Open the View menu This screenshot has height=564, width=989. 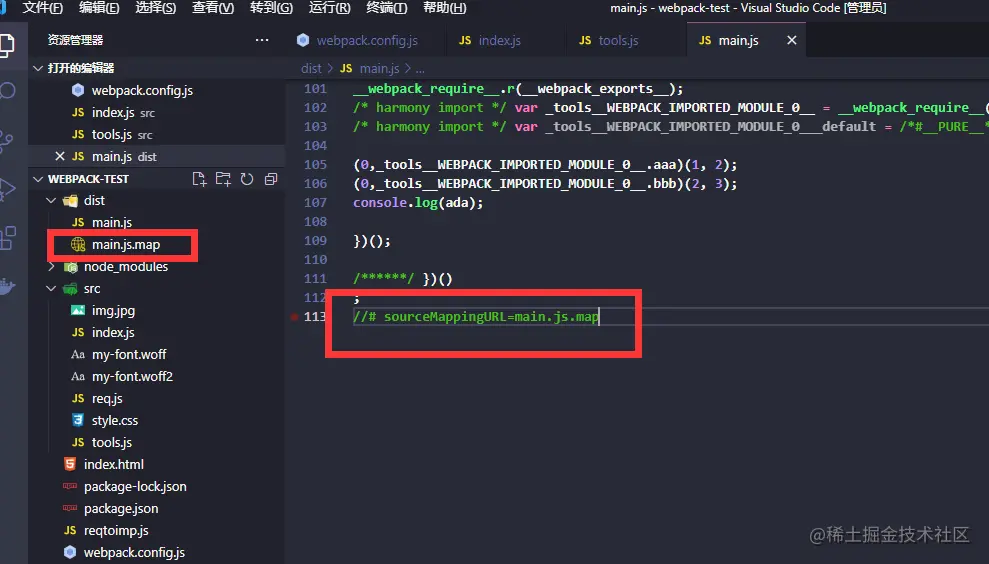[x=213, y=8]
